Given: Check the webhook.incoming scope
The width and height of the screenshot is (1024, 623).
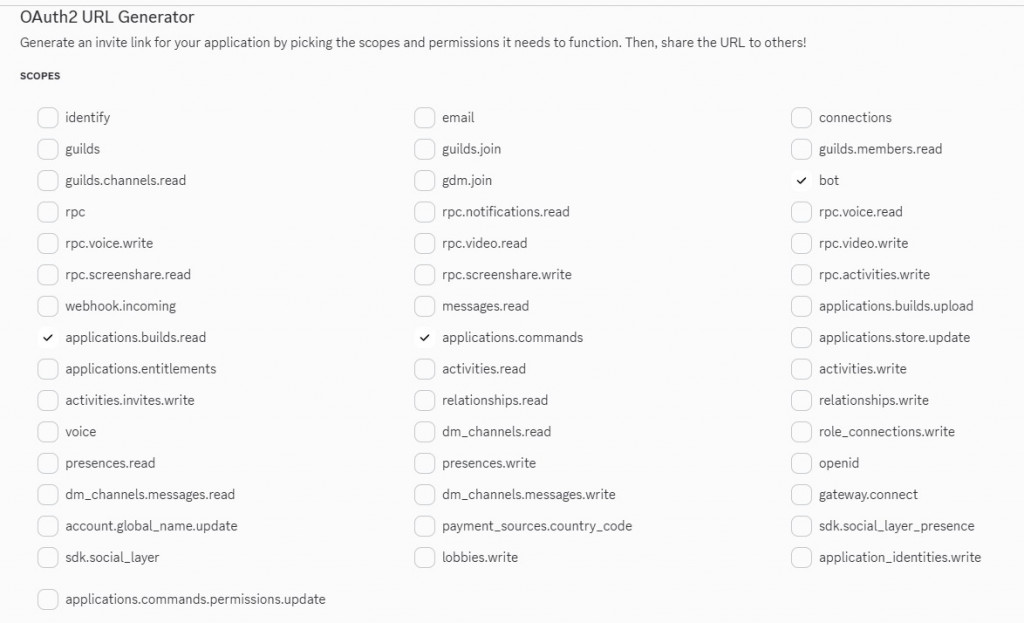Looking at the screenshot, I should [x=48, y=306].
